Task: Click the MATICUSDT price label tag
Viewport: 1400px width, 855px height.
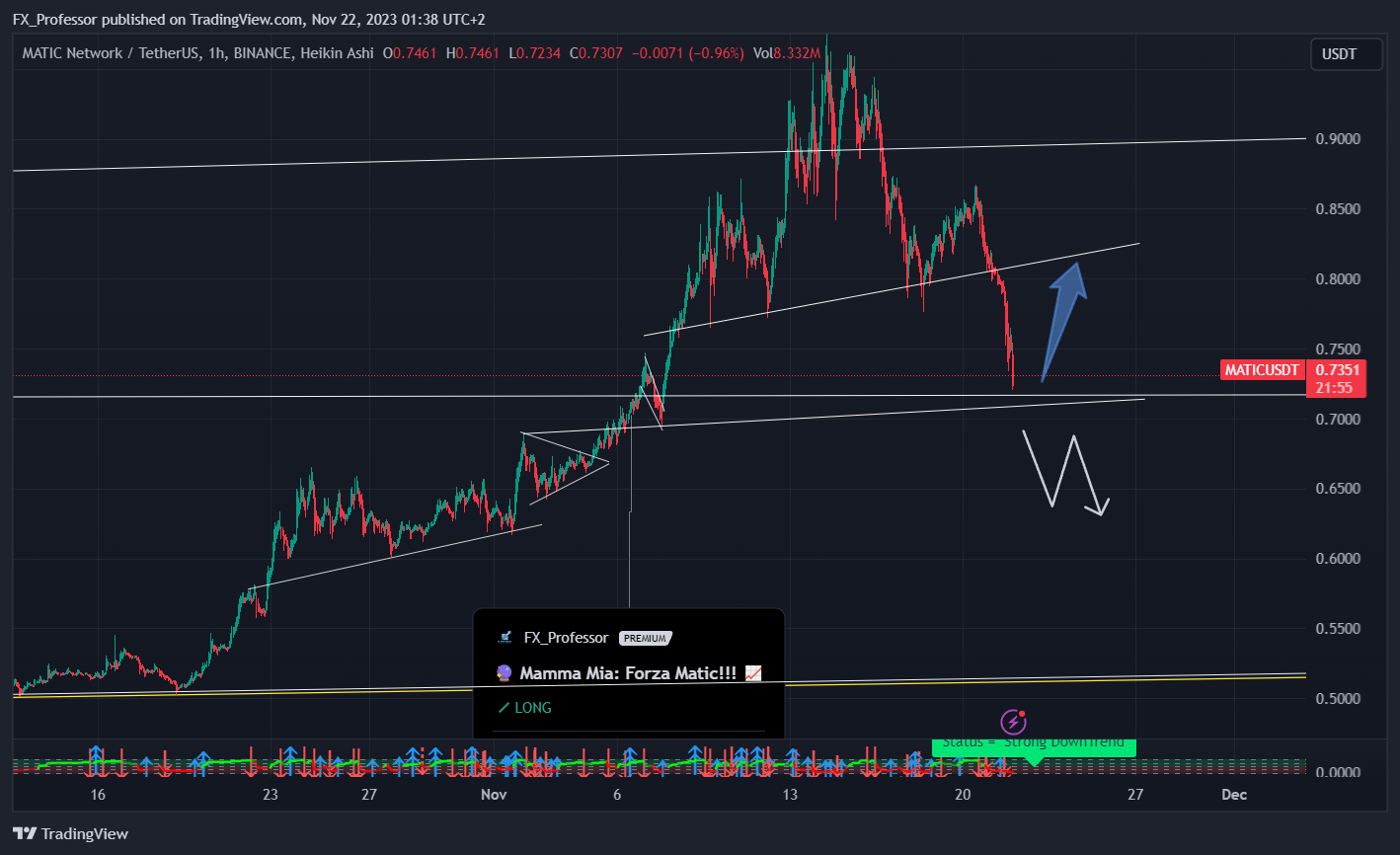Action: click(1262, 370)
